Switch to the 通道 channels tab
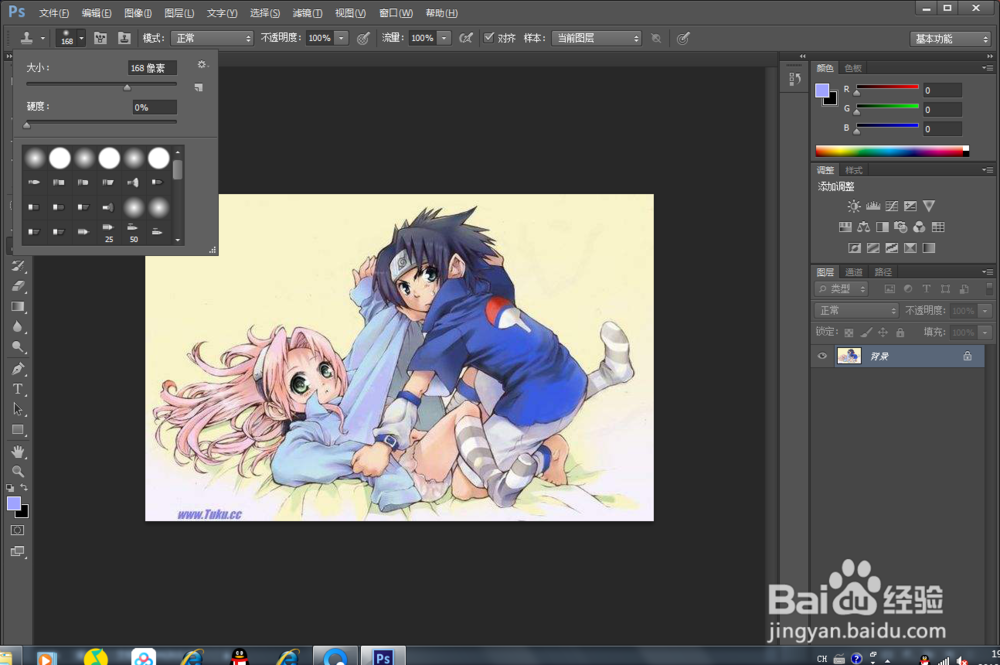Viewport: 1000px width, 665px height. point(853,272)
